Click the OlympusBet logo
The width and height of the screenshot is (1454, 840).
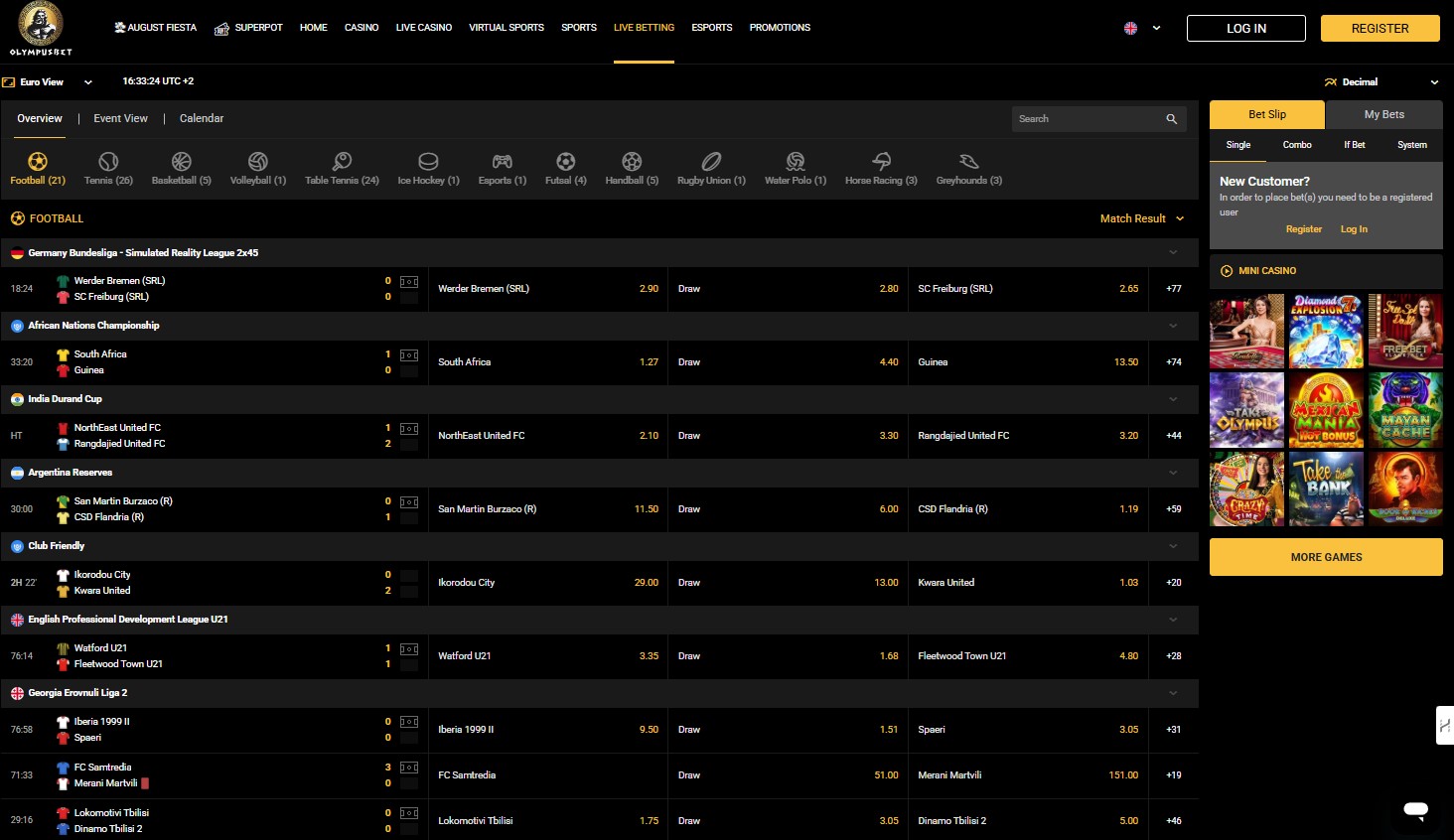pos(41,29)
